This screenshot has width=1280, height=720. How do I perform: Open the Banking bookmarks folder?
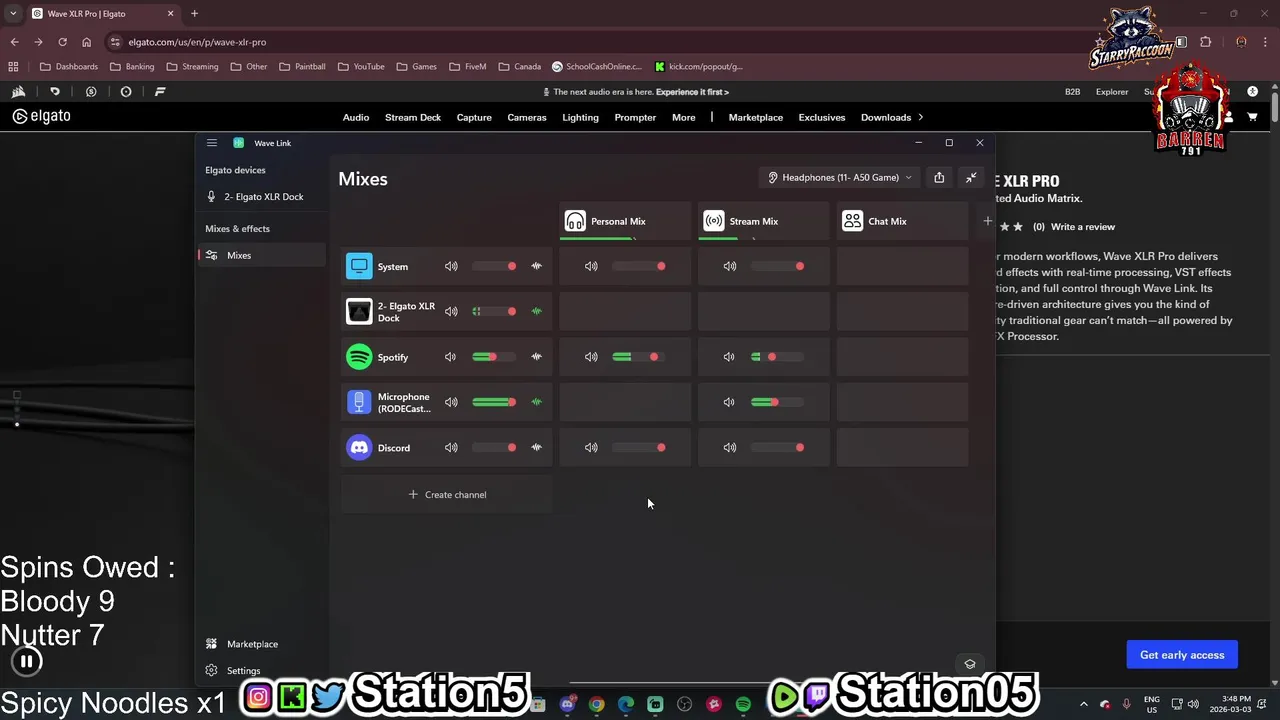131,67
